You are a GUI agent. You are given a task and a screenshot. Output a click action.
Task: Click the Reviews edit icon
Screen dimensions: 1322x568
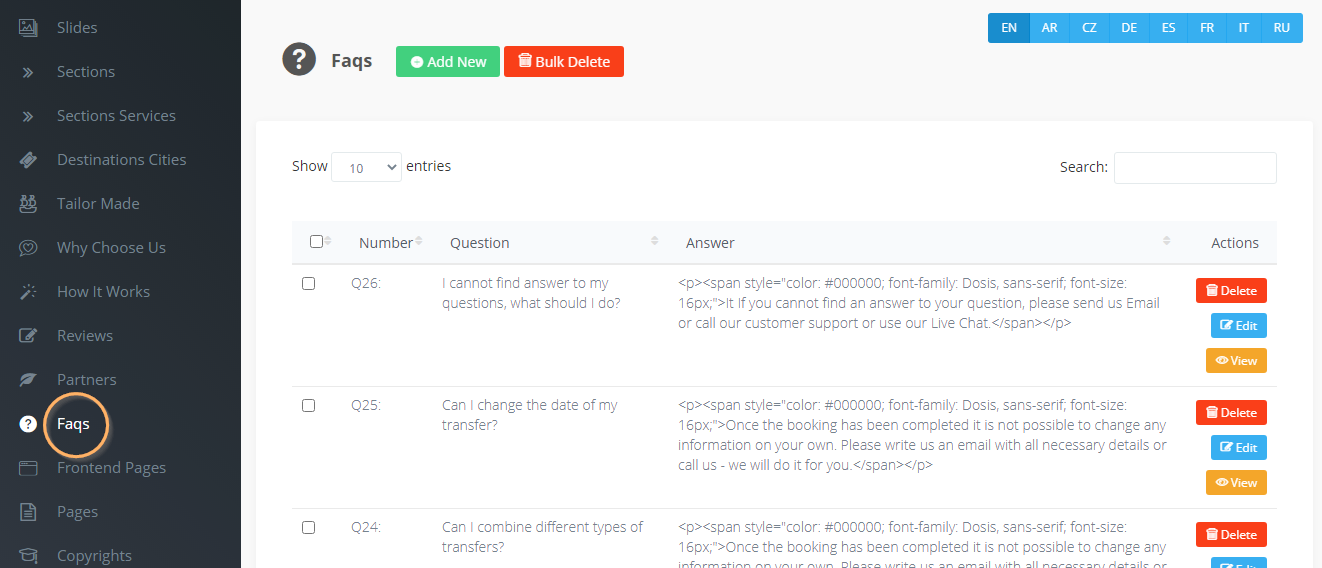[28, 336]
